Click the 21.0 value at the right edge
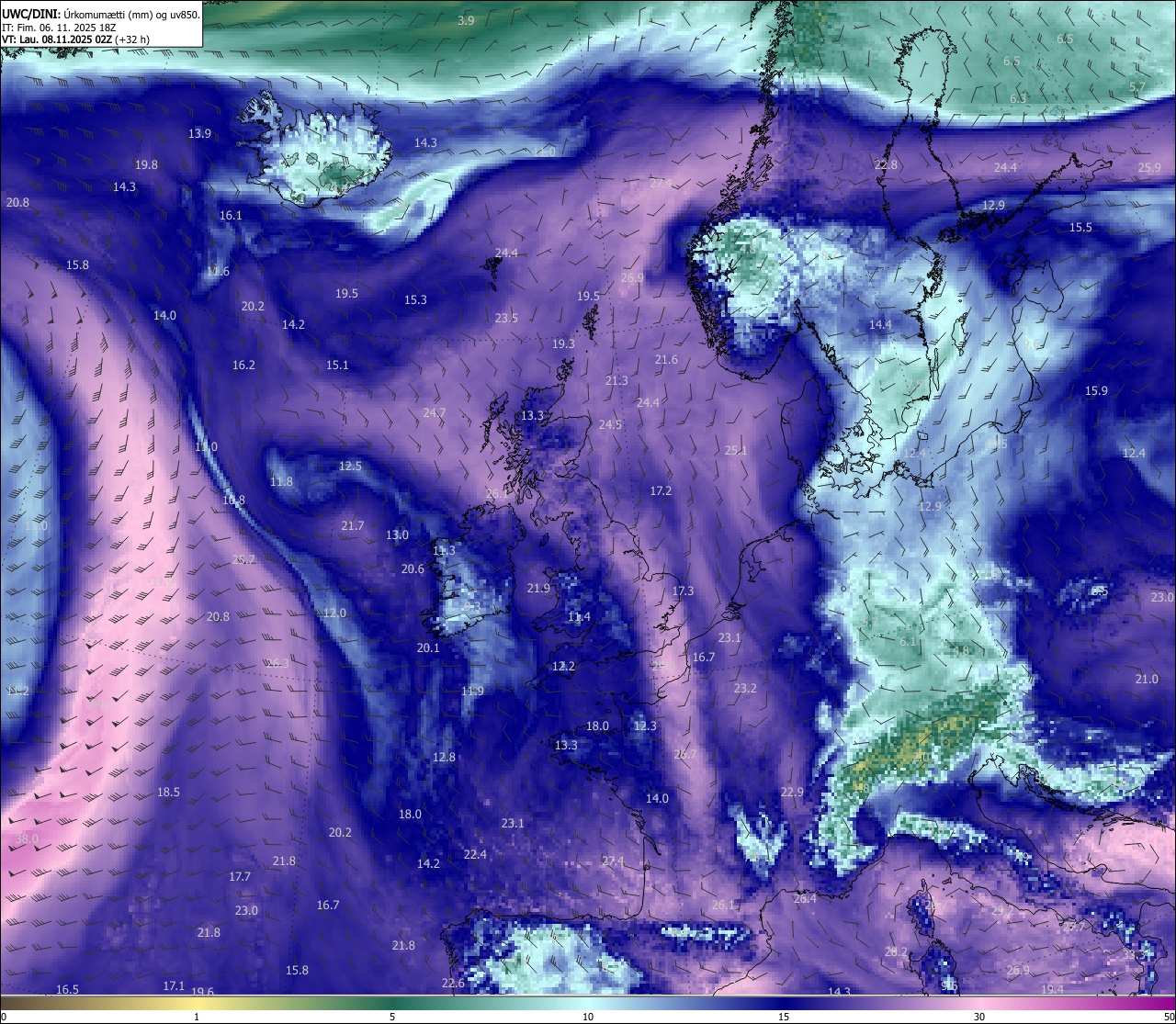Viewport: 1176px width, 1024px height. click(1147, 679)
